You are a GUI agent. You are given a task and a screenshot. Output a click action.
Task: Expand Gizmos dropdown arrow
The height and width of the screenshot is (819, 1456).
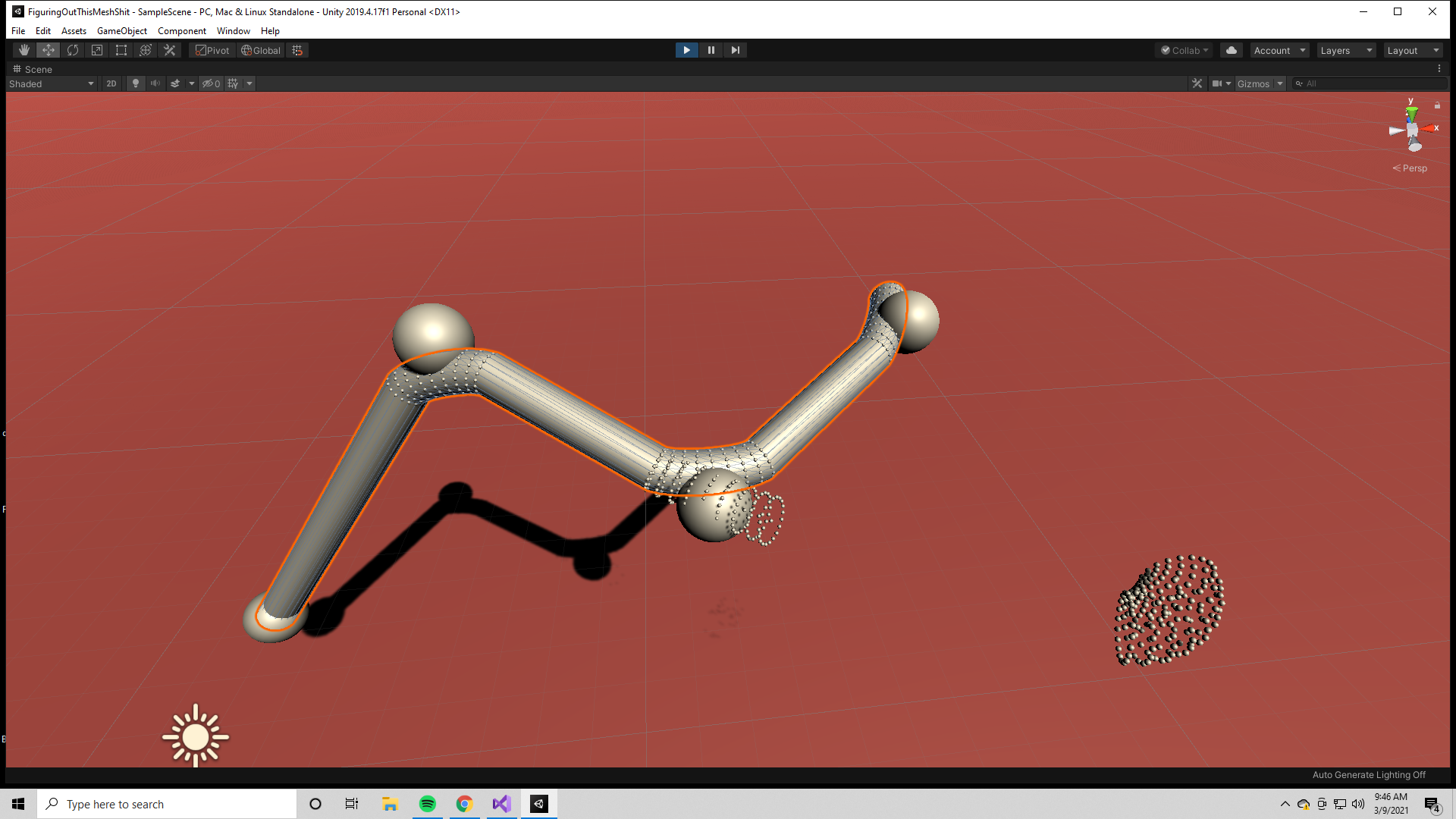click(x=1280, y=83)
